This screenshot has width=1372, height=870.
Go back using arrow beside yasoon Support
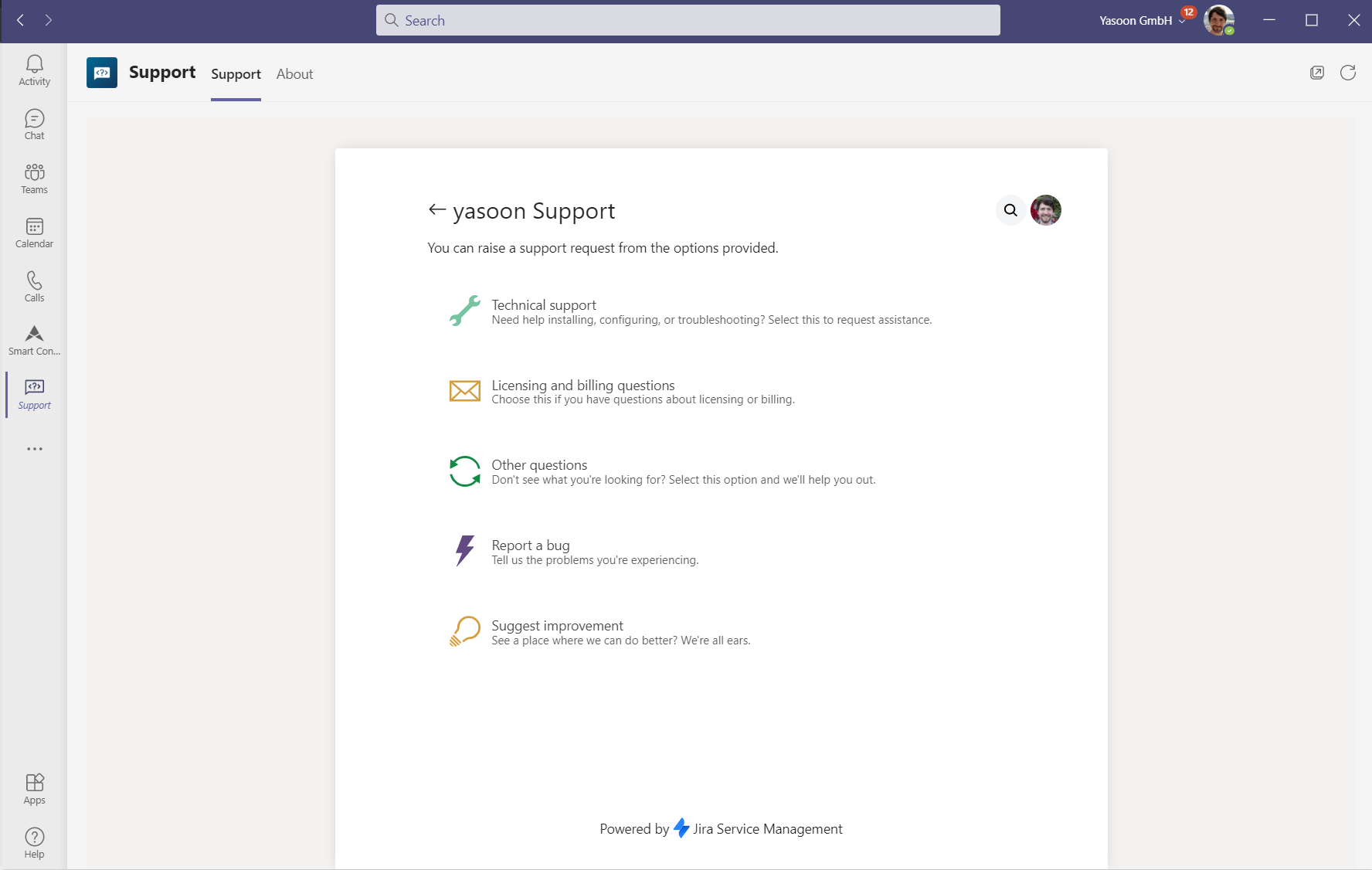437,210
